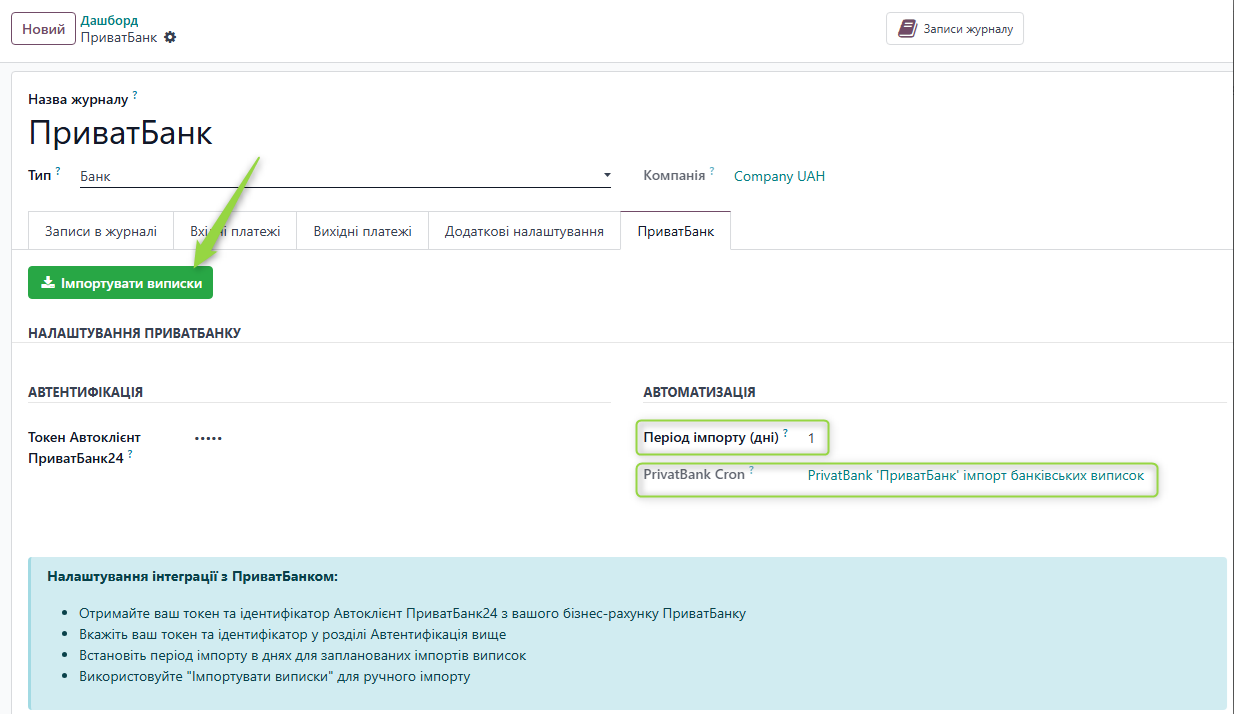
Task: Open the Вихідні платежі tab
Action: tap(362, 231)
